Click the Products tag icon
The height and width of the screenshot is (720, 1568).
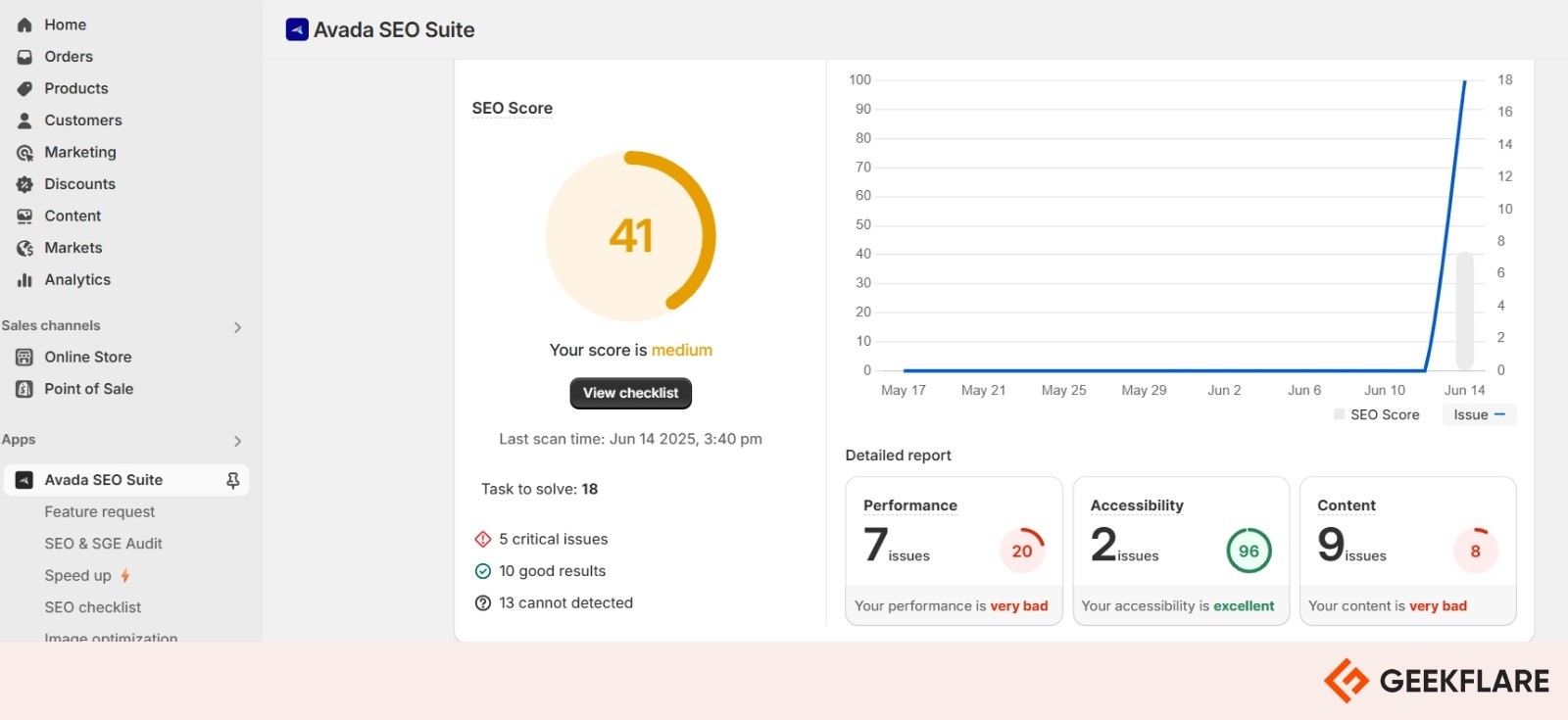click(24, 88)
